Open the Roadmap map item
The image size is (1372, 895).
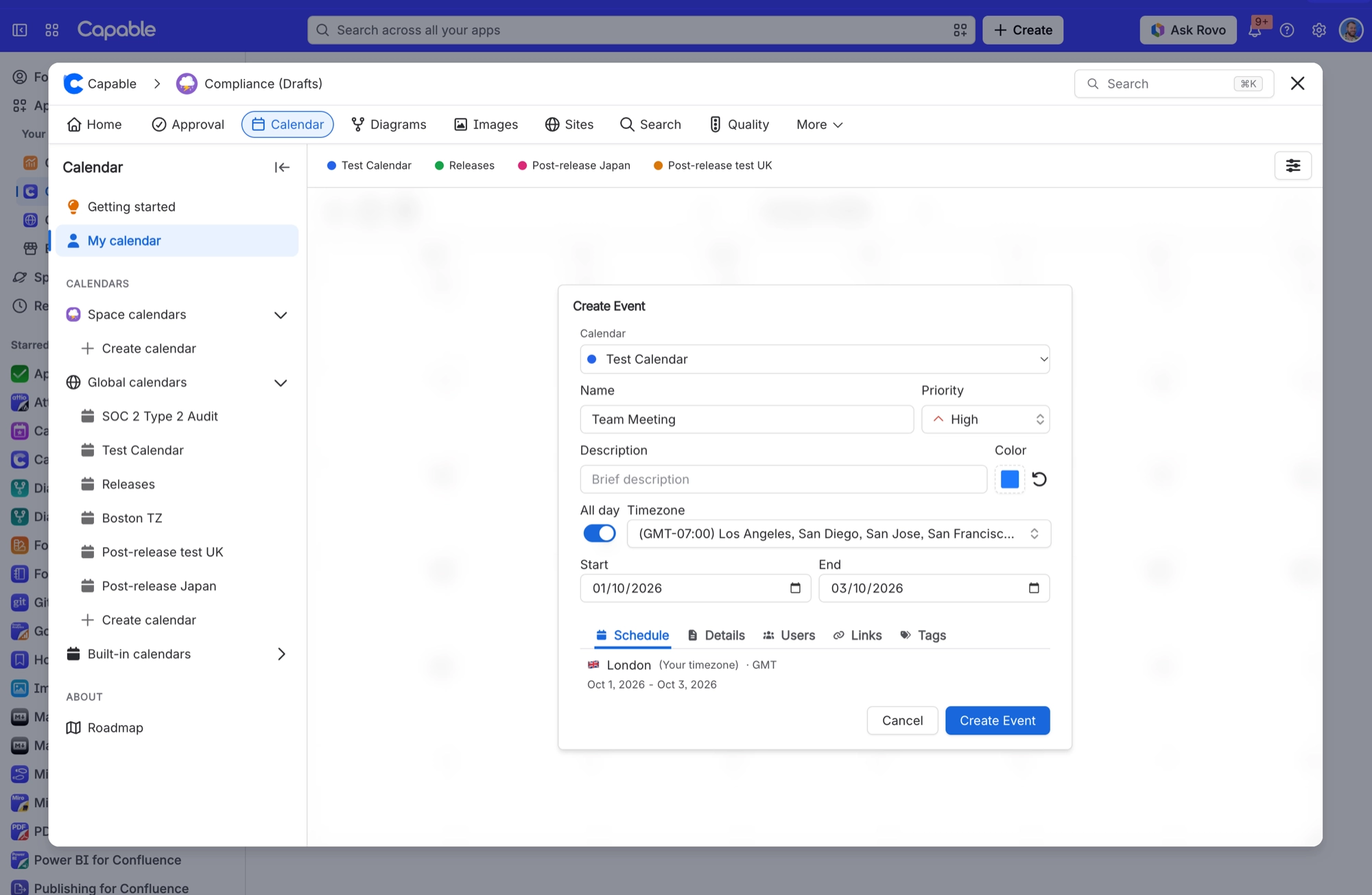point(177,728)
